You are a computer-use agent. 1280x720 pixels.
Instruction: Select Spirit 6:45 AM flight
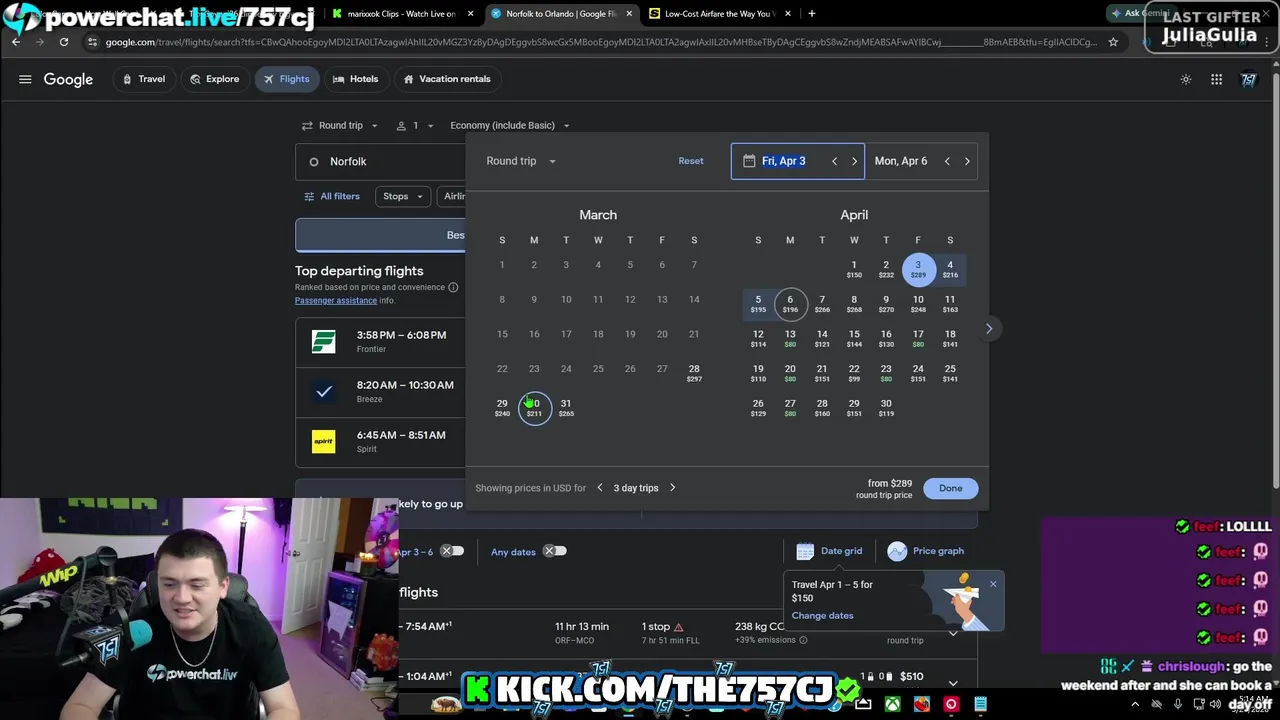tap(381, 441)
